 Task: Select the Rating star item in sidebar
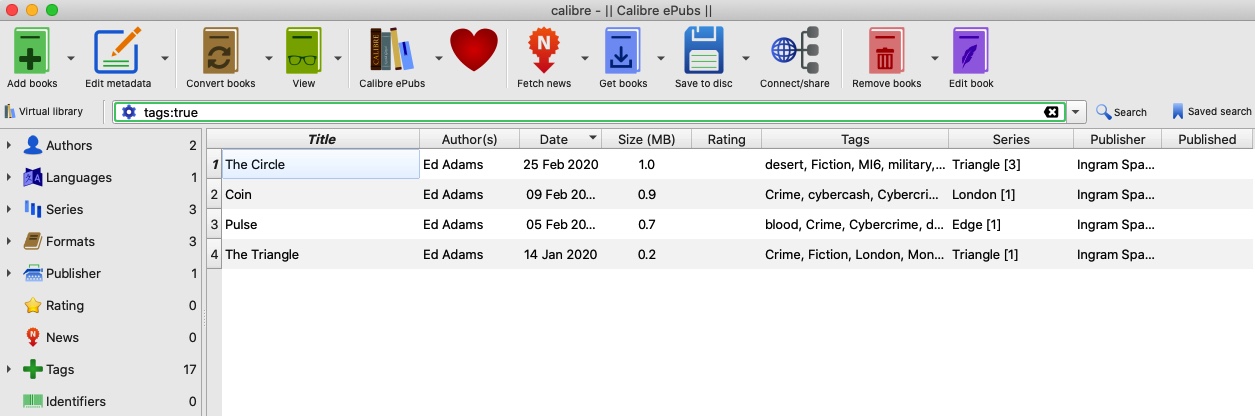[x=65, y=305]
